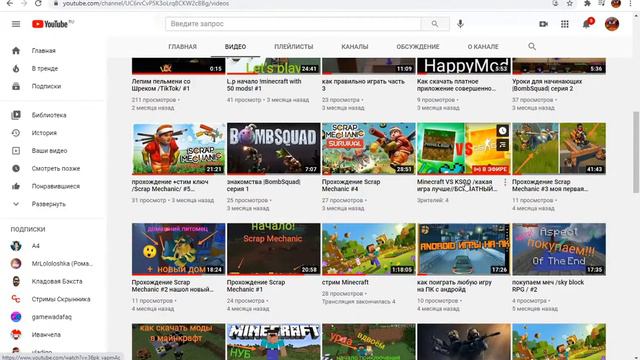This screenshot has width=640, height=360.
Task: Open покупаем меч sky block thumbnail
Action: click(559, 249)
